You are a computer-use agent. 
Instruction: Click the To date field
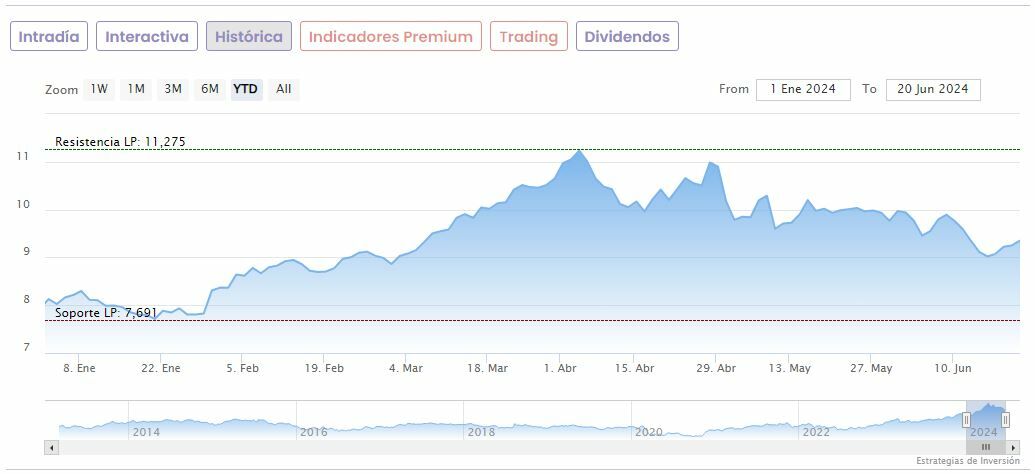point(932,89)
